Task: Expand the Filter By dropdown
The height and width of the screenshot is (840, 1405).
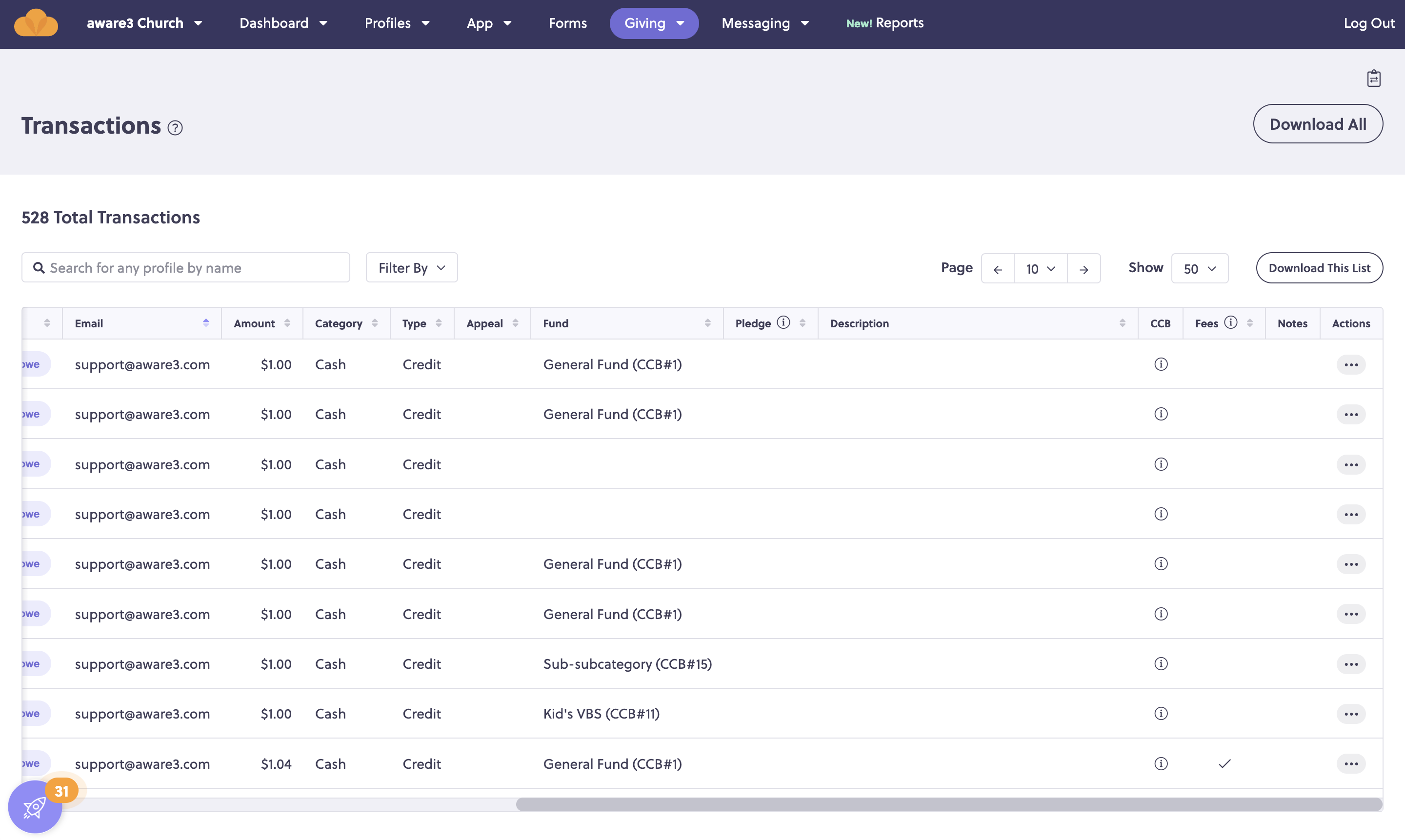Action: 412,268
